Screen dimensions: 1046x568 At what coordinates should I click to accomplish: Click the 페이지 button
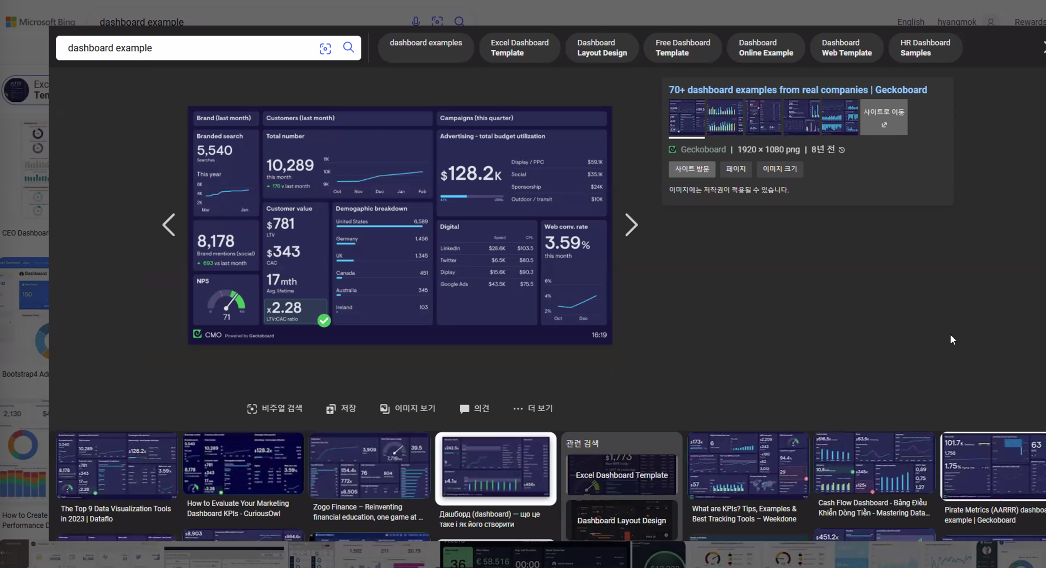(736, 169)
